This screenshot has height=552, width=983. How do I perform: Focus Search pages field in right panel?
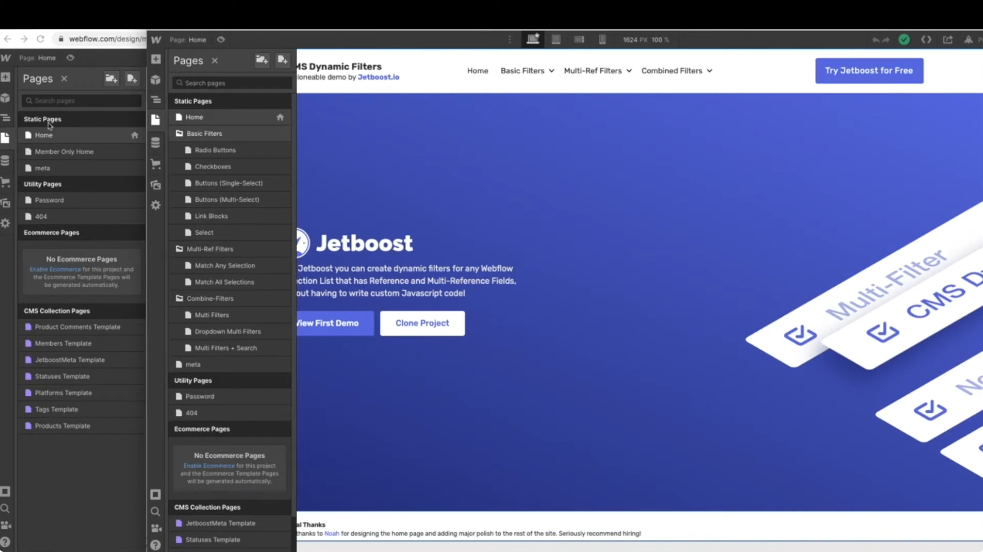(232, 83)
